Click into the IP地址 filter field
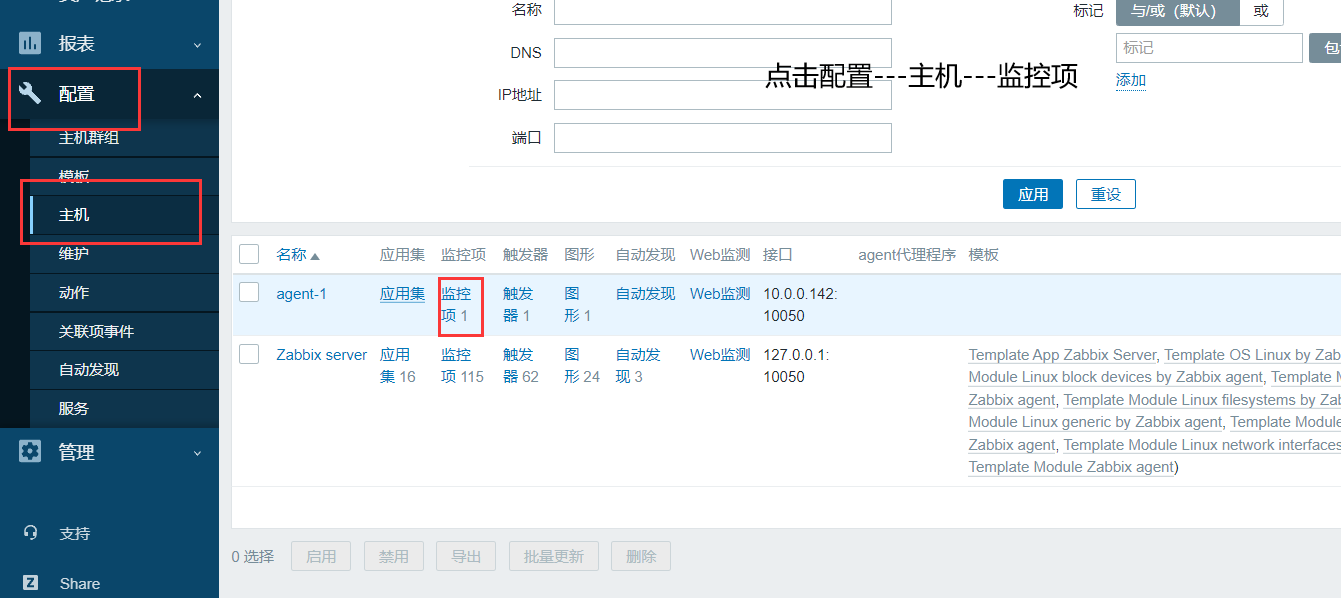Viewport: 1341px width, 598px height. pos(722,95)
